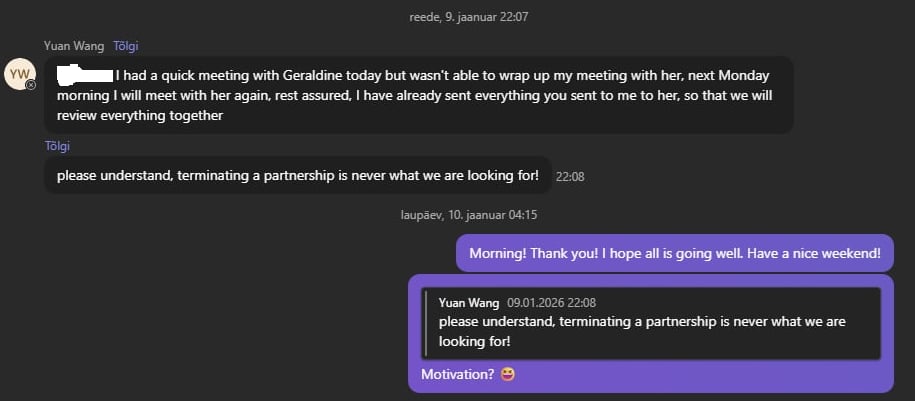Click Tõlgi link beside Yuan Wang's name
This screenshot has height=401, width=915.
(126, 46)
